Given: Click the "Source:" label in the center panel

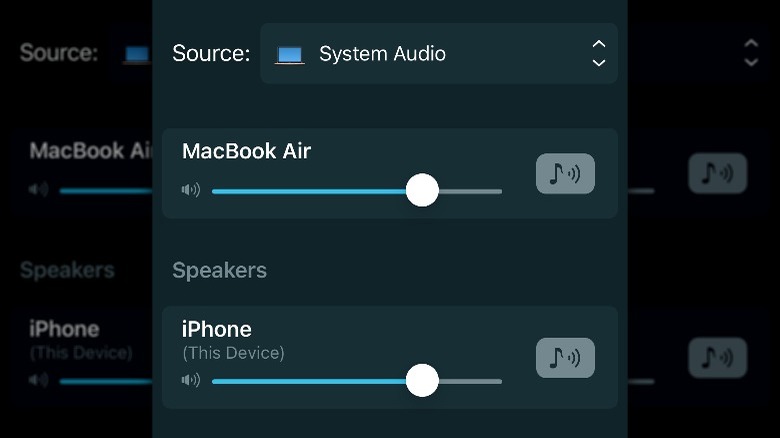Looking at the screenshot, I should coord(211,54).
